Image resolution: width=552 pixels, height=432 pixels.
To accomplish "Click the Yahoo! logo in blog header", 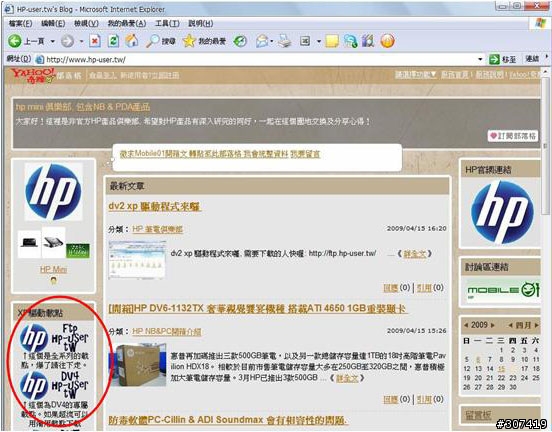I will click(x=33, y=76).
